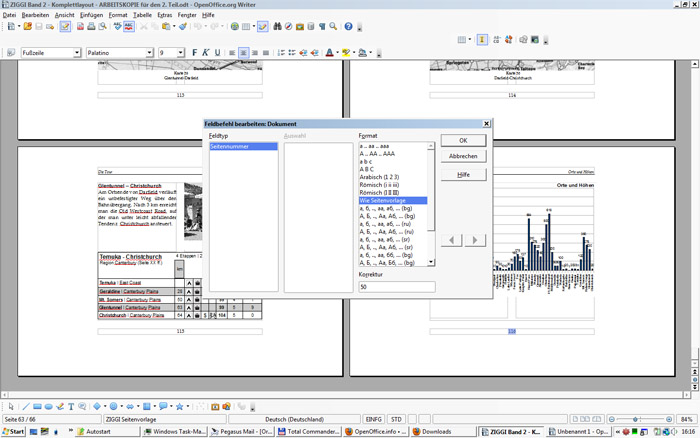The height and width of the screenshot is (438, 700).
Task: Click the Windows Start button
Action: (14, 432)
